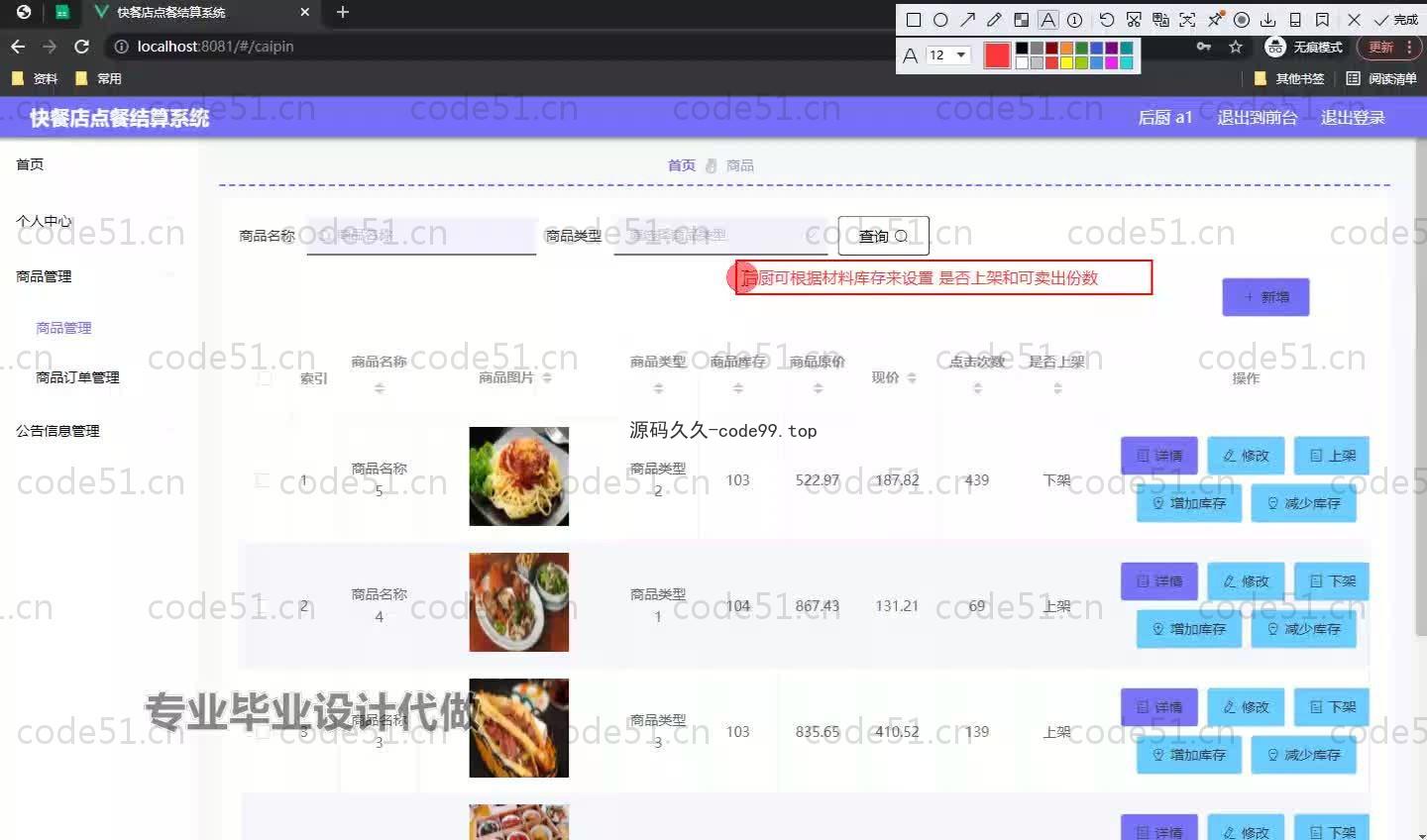Click the bookmark icon in screenshot toolbar
Screen dimensions: 1427x840
[x=1322, y=20]
